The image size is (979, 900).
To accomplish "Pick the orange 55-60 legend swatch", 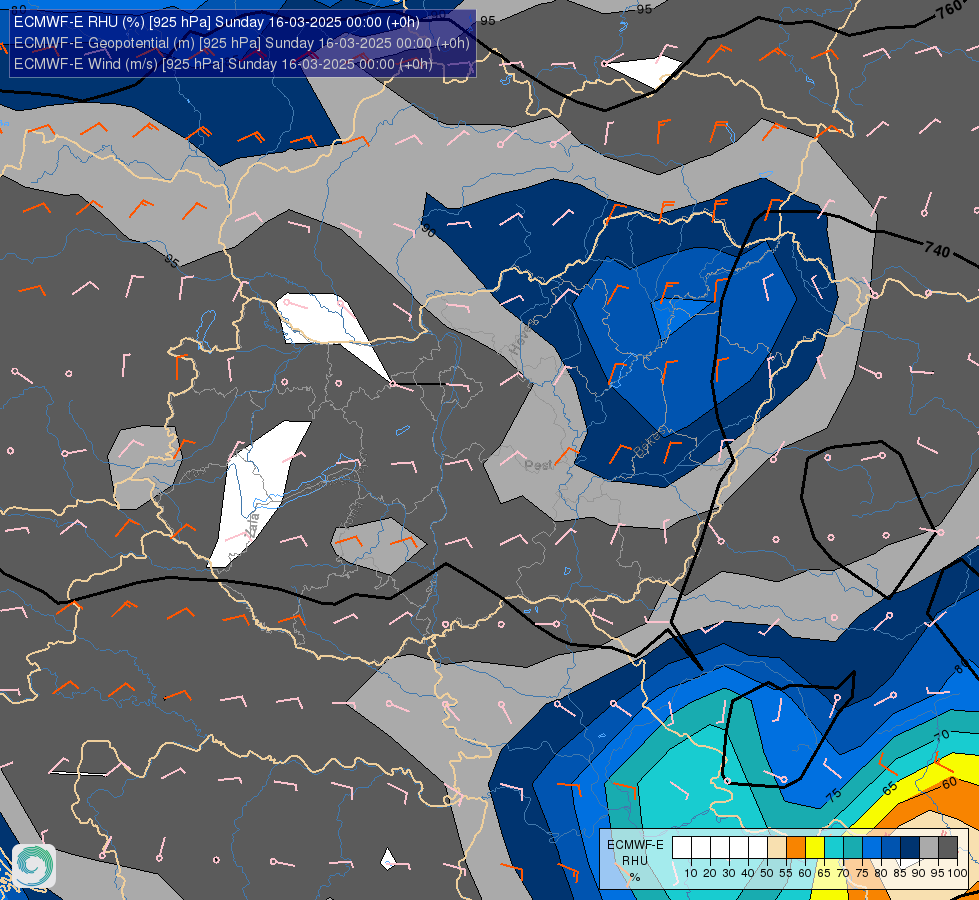I will tap(796, 847).
